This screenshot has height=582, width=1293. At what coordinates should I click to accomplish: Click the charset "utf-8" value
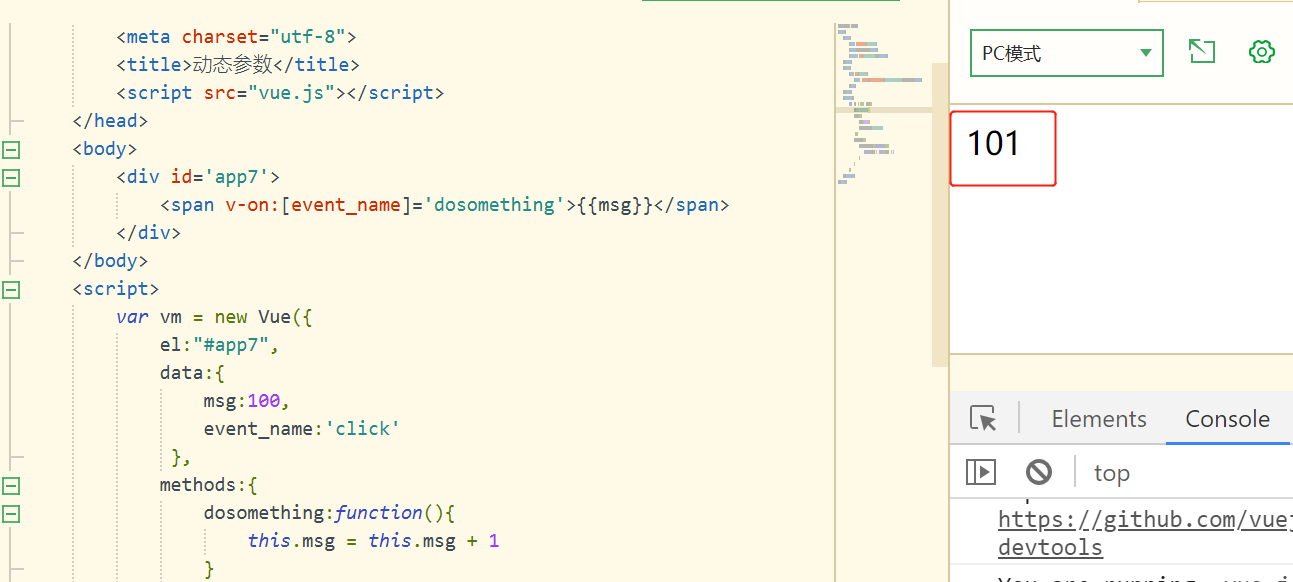pyautogui.click(x=308, y=37)
